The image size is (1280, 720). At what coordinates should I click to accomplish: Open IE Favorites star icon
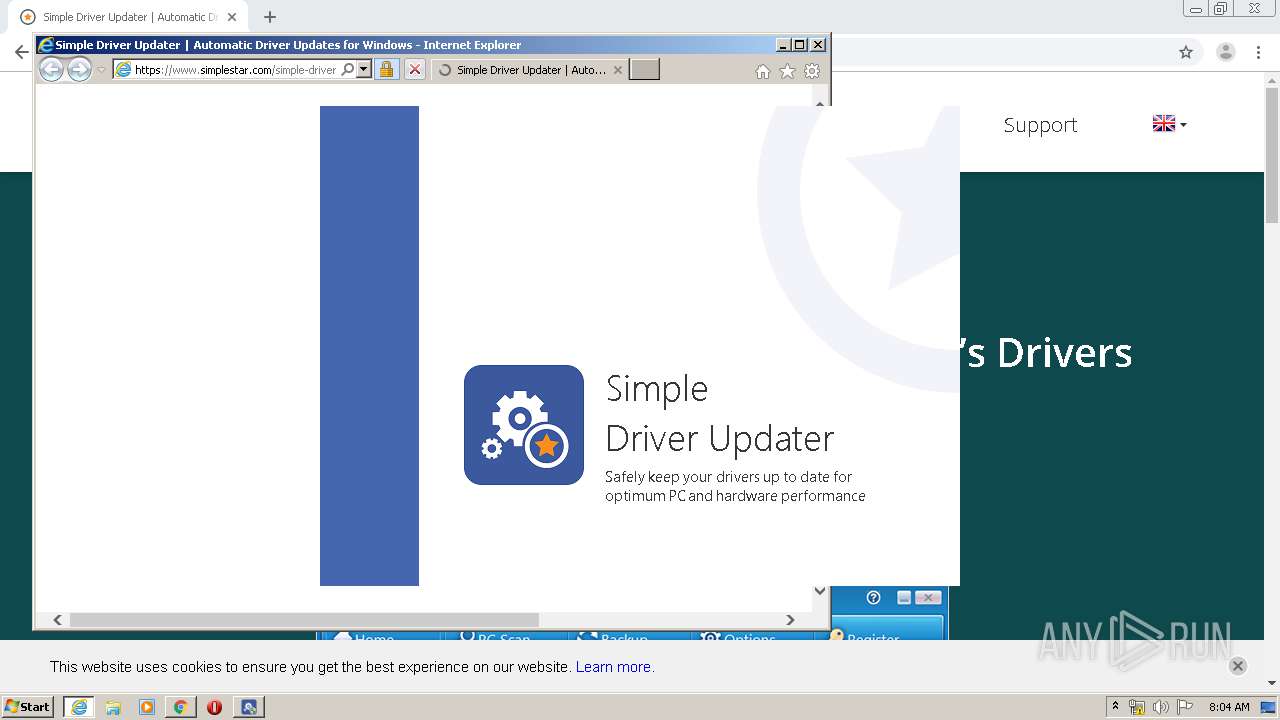787,71
